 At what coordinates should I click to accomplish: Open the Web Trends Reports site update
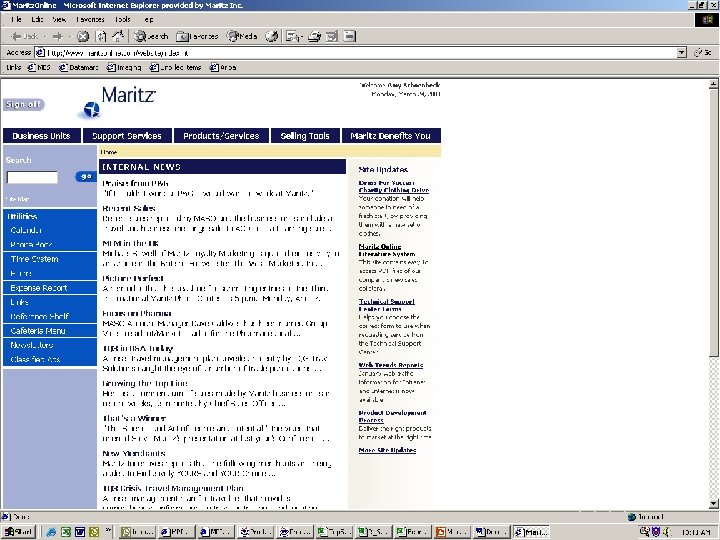(391, 366)
